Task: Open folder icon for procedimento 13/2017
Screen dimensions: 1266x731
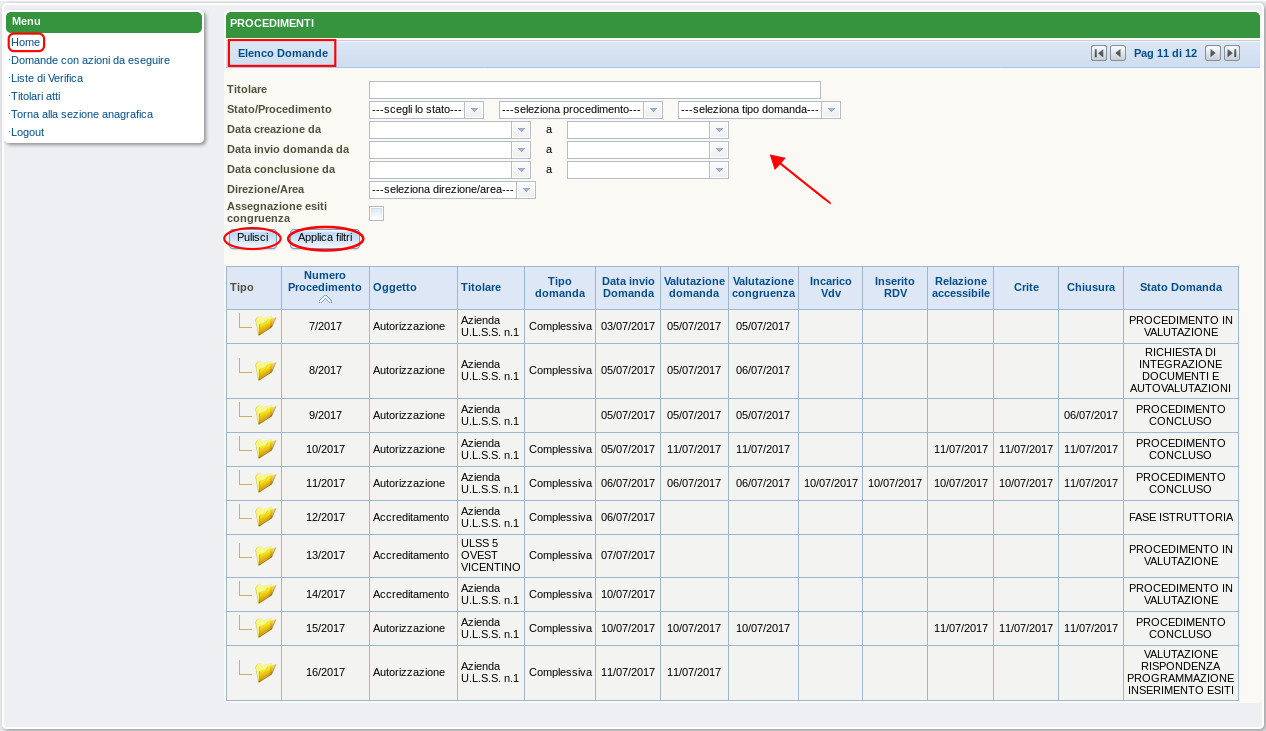Action: coord(265,555)
